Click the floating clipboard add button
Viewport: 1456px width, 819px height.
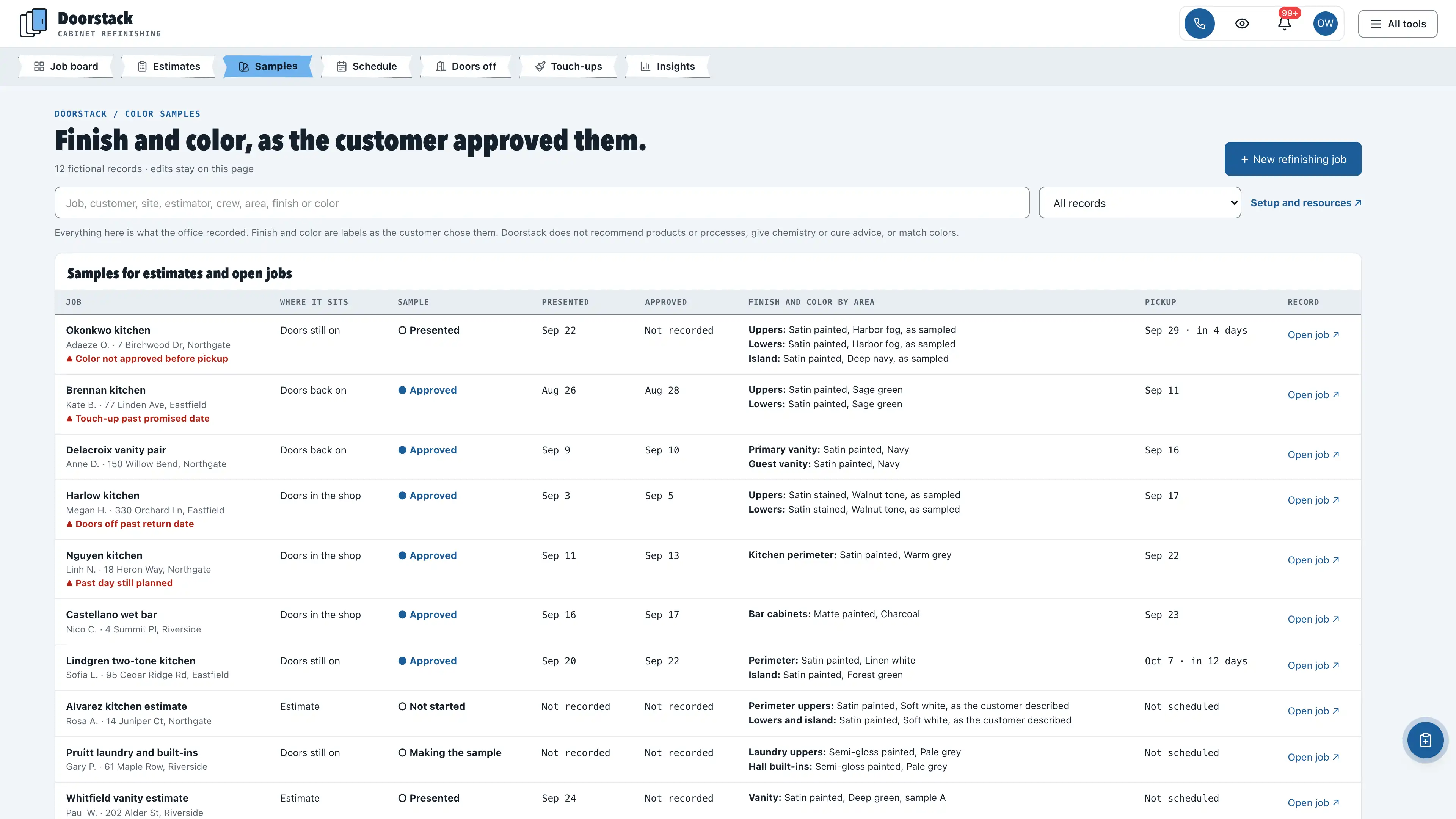[1425, 740]
